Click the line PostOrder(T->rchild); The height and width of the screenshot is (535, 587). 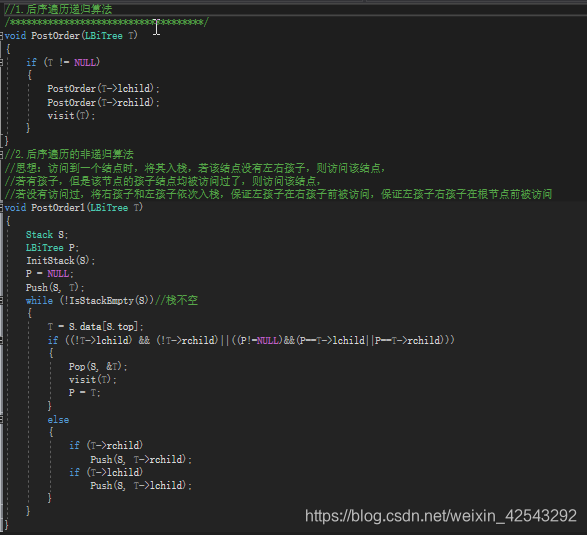(103, 102)
